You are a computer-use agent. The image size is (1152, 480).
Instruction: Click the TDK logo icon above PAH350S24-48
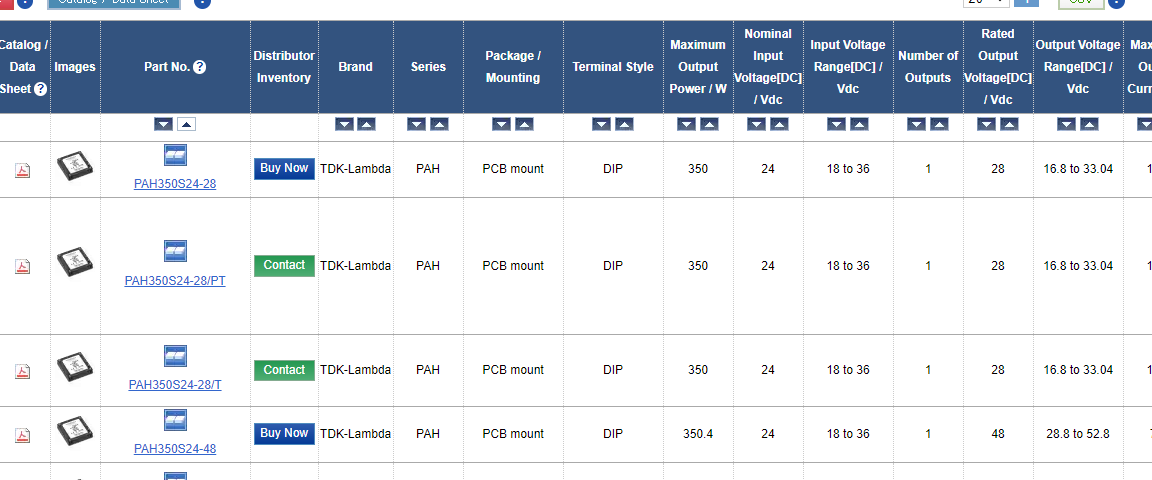pos(176,419)
